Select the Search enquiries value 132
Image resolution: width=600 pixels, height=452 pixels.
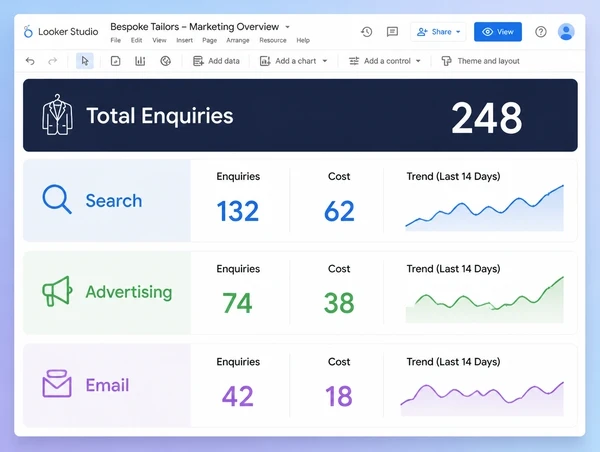click(x=238, y=211)
